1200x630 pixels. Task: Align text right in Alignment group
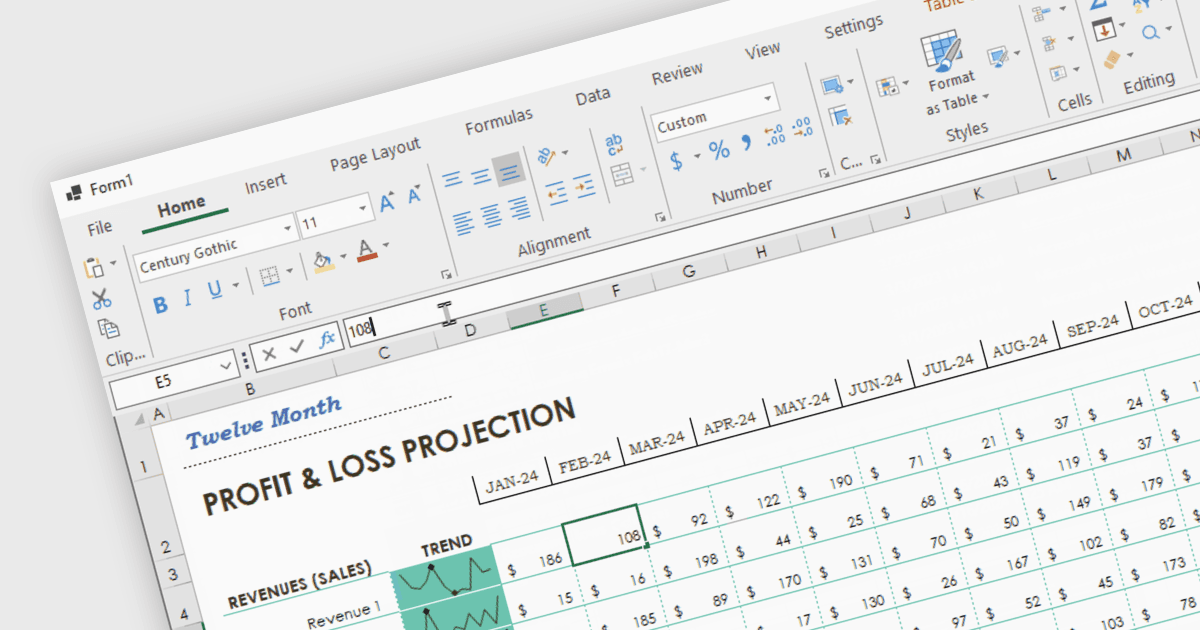[518, 208]
